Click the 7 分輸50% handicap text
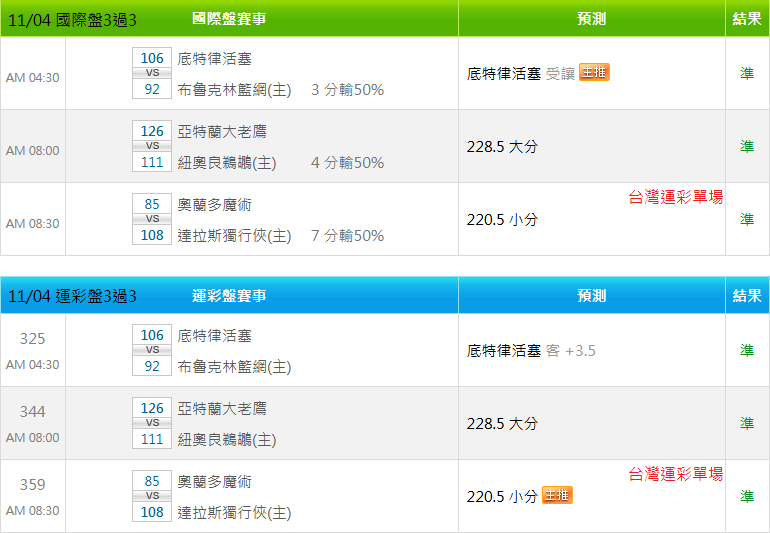 348,235
